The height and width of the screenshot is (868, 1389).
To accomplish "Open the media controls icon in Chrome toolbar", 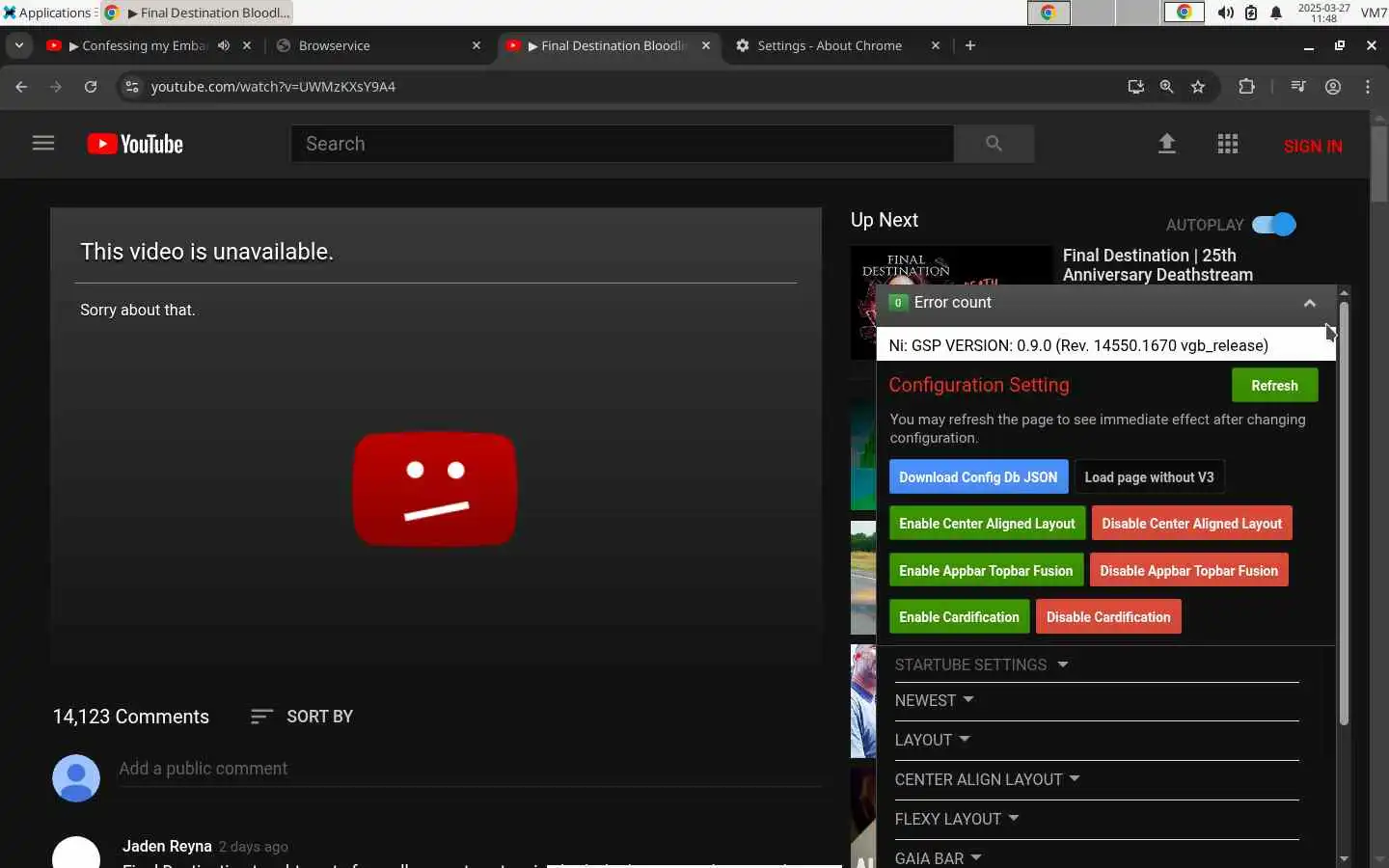I will [x=1298, y=87].
